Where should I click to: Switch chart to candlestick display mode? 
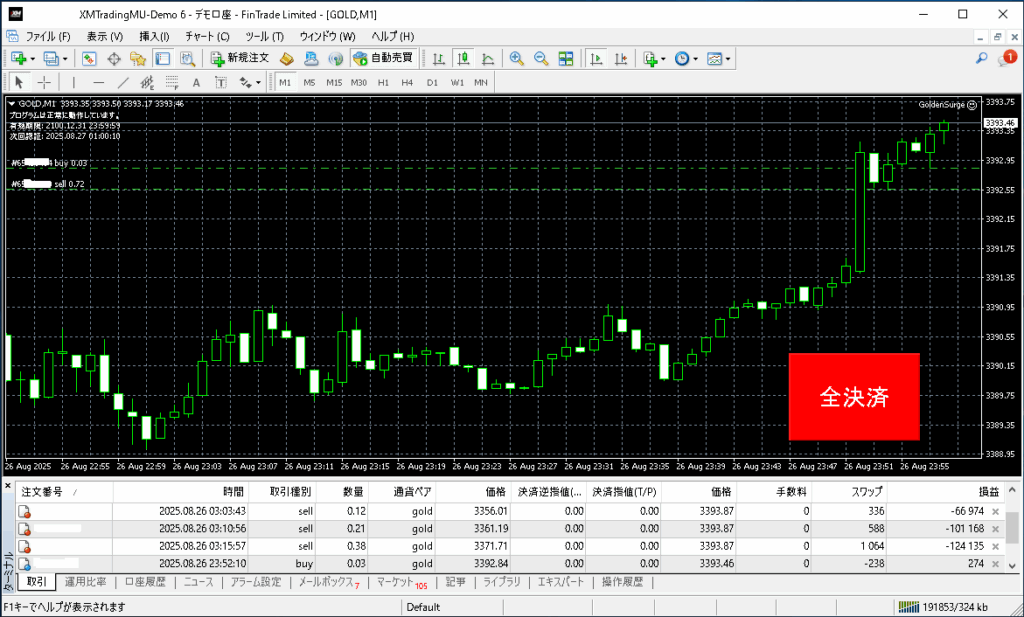pos(463,59)
